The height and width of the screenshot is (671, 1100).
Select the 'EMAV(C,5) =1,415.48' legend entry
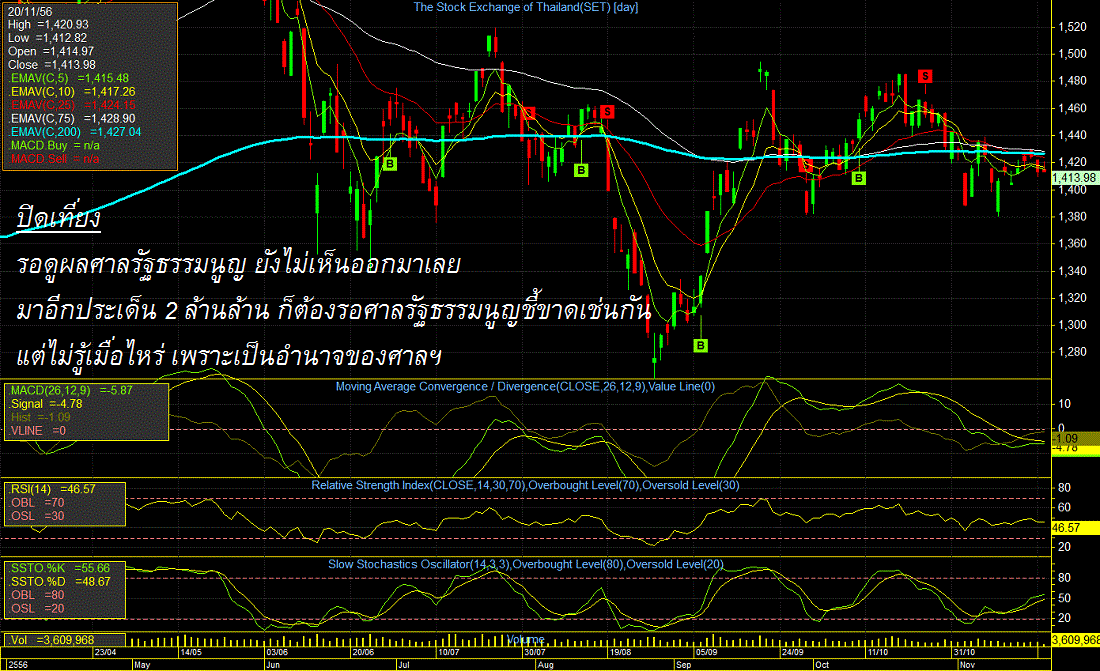pyautogui.click(x=69, y=78)
